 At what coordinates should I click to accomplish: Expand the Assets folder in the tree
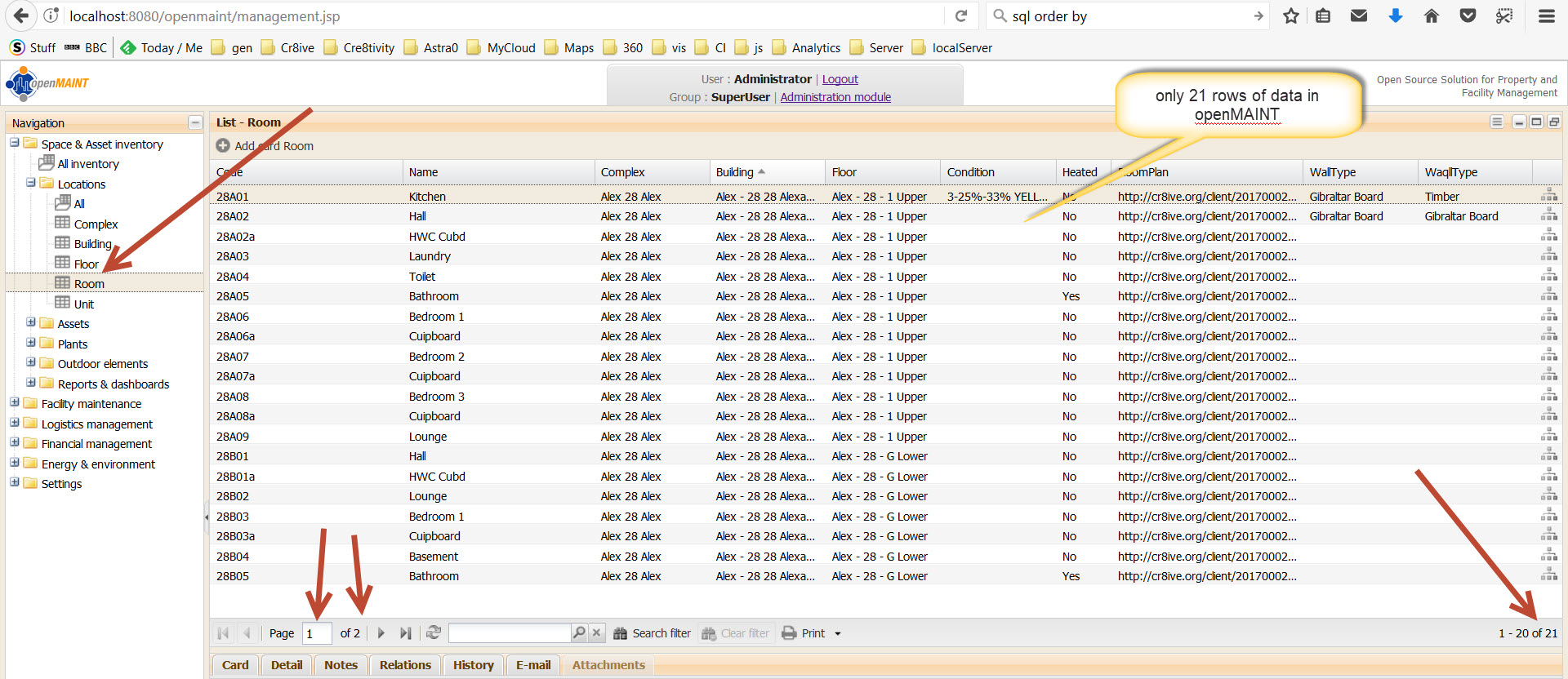[x=31, y=323]
